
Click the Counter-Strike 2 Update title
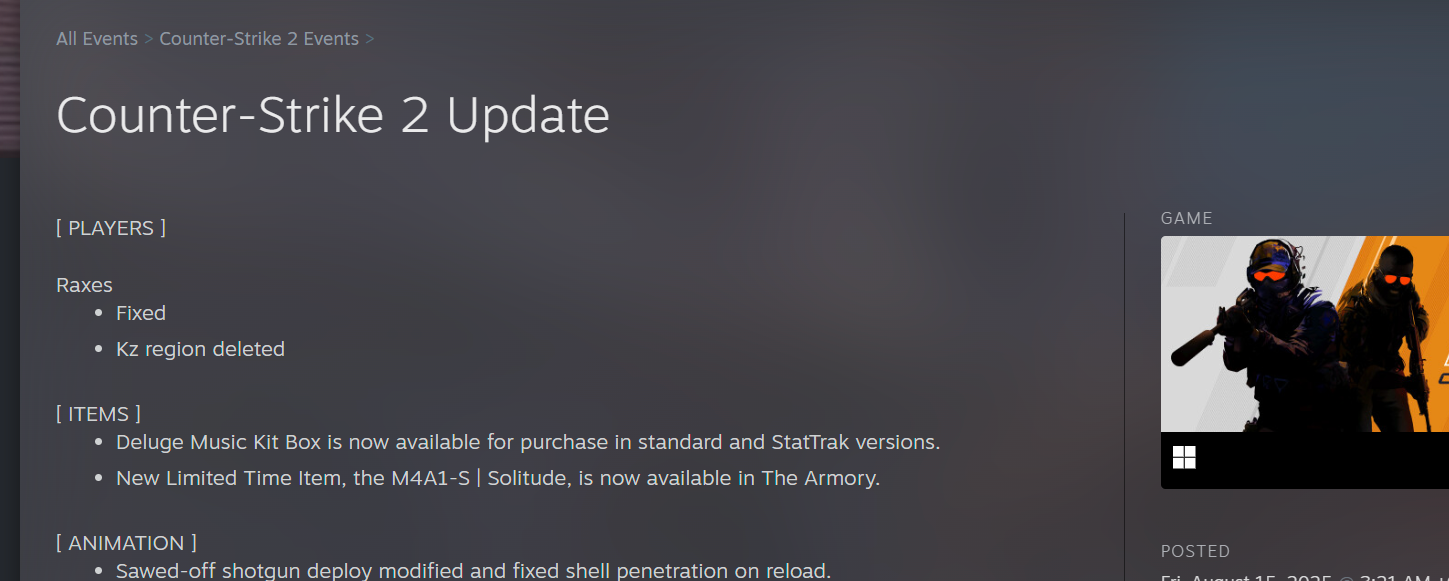tap(333, 115)
